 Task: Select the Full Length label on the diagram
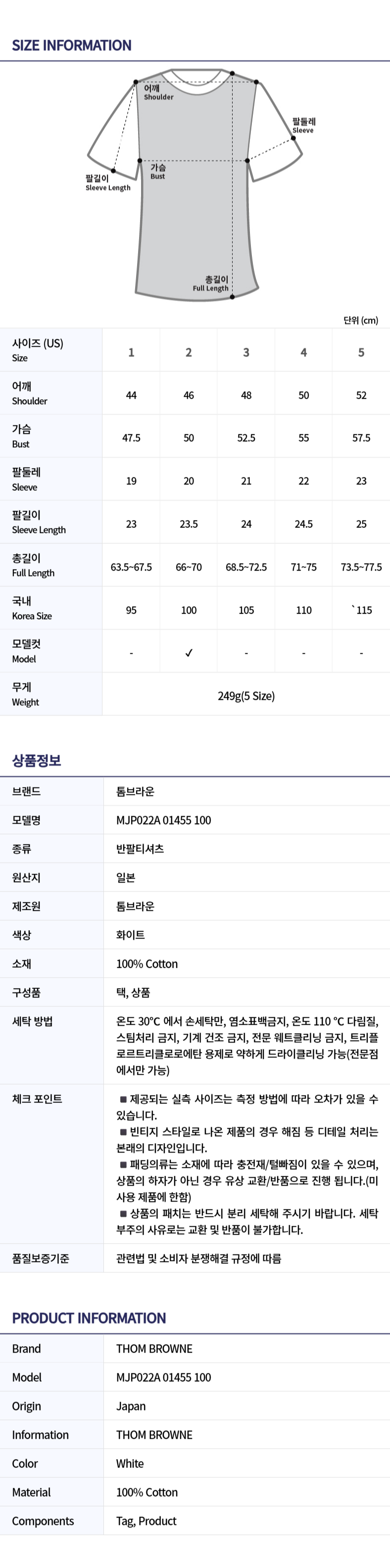click(x=211, y=284)
